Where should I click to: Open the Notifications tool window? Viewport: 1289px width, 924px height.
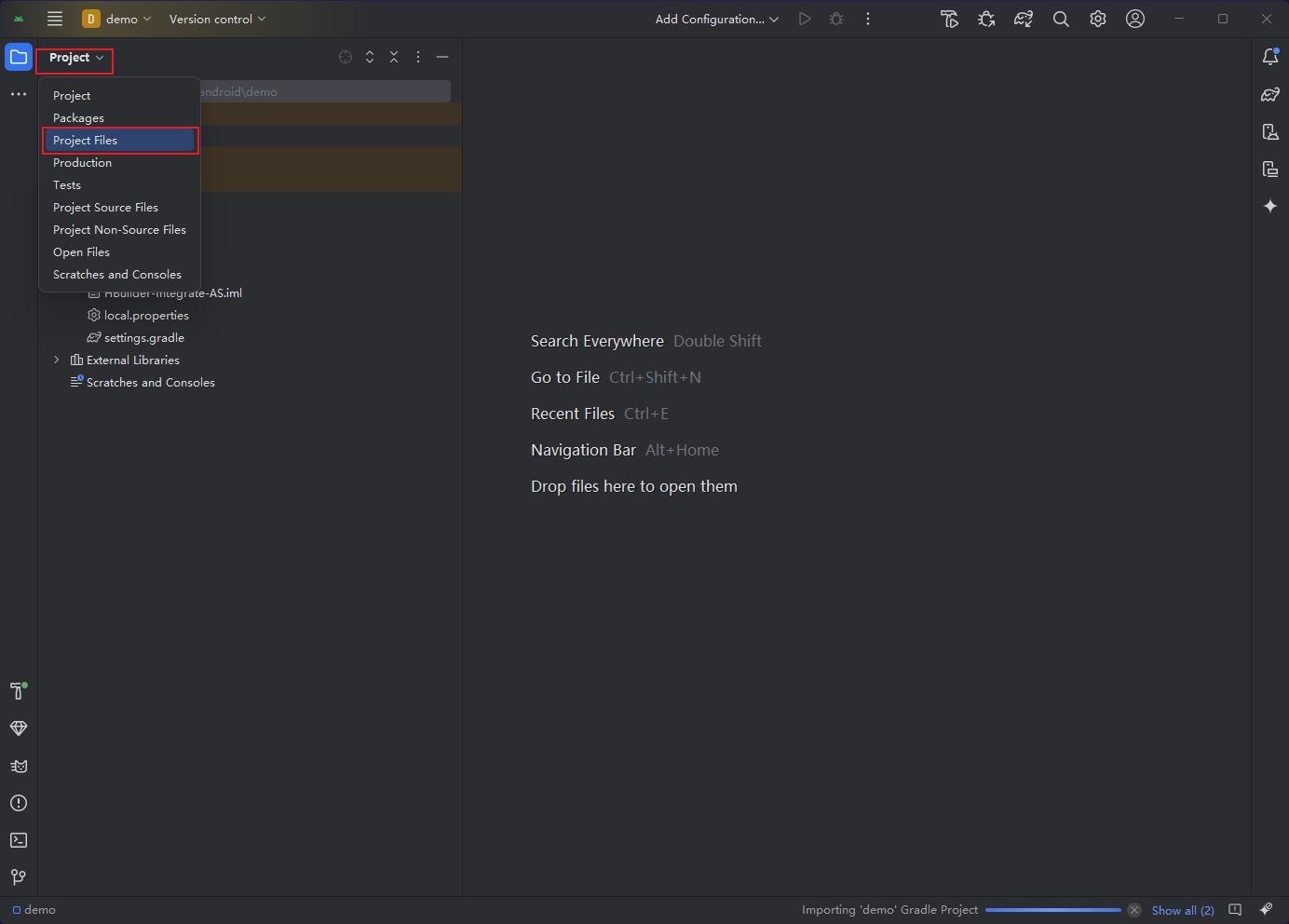1270,57
